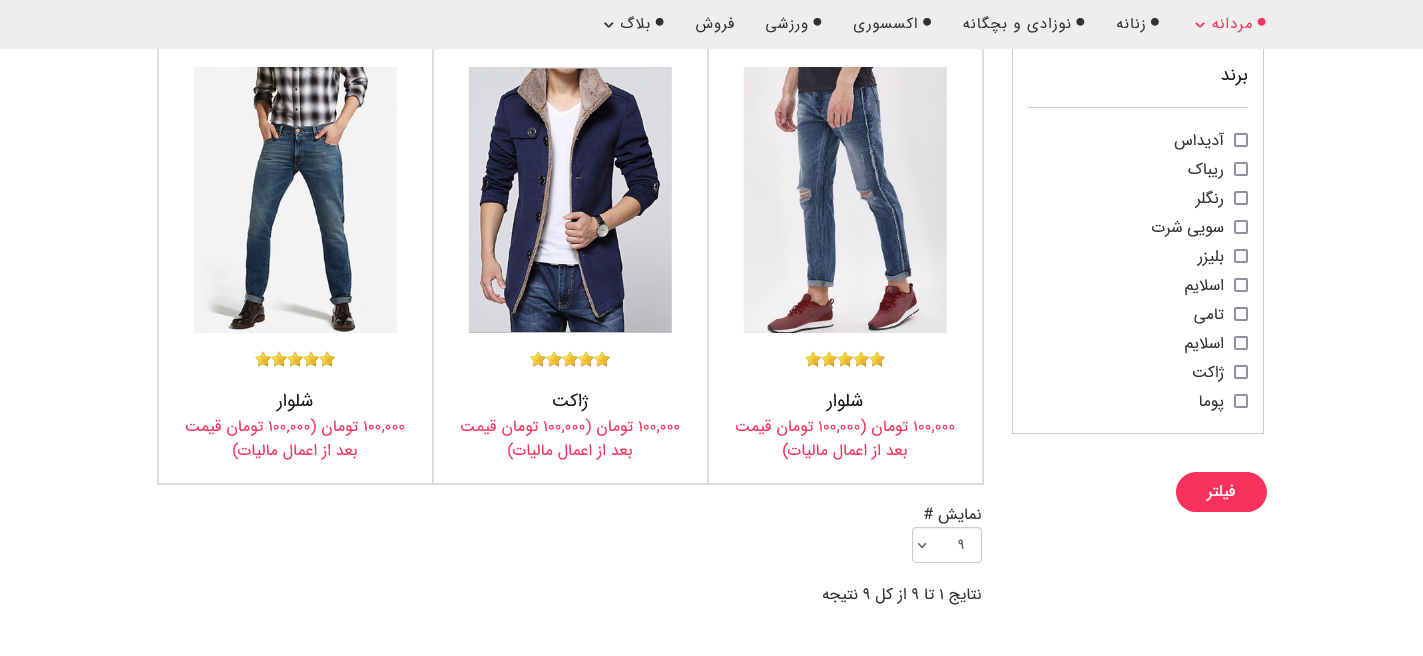The height and width of the screenshot is (656, 1423).
Task: Open the items-per-page dropdown showing ۹
Action: point(947,545)
